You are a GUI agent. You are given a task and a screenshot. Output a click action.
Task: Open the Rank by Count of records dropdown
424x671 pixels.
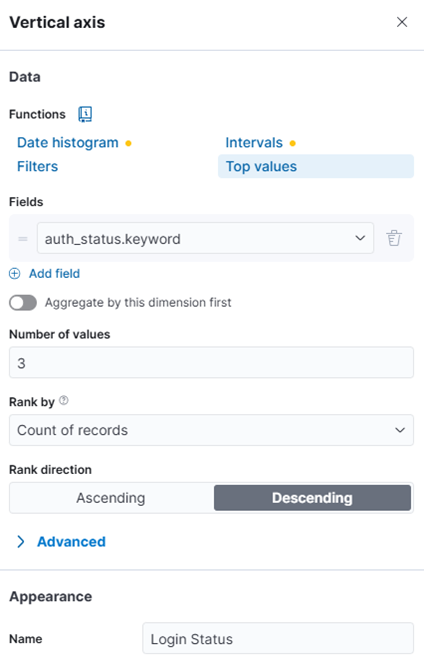click(x=211, y=430)
